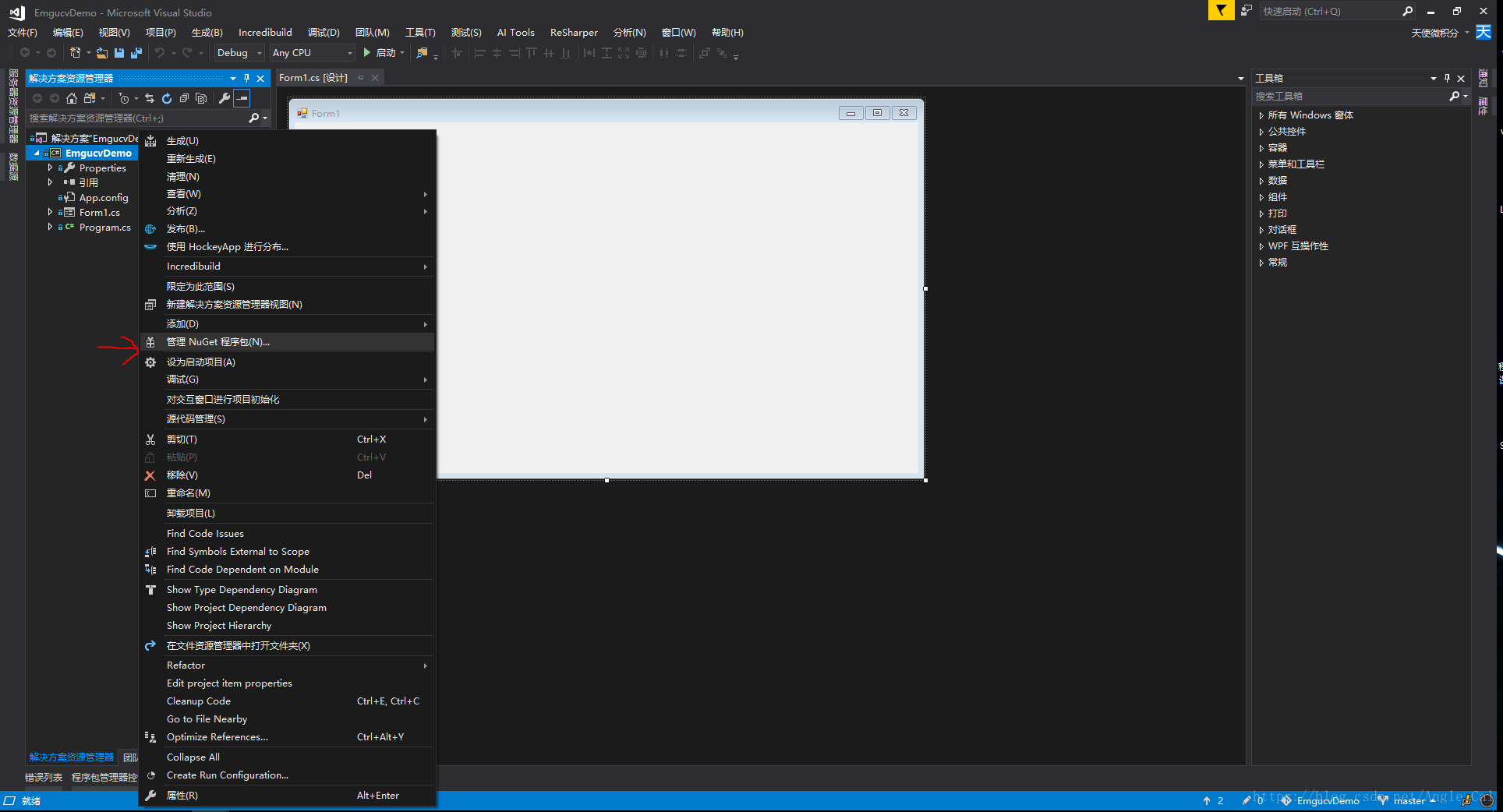Click the Open File toolbar icon
The height and width of the screenshot is (812, 1503).
[x=101, y=53]
